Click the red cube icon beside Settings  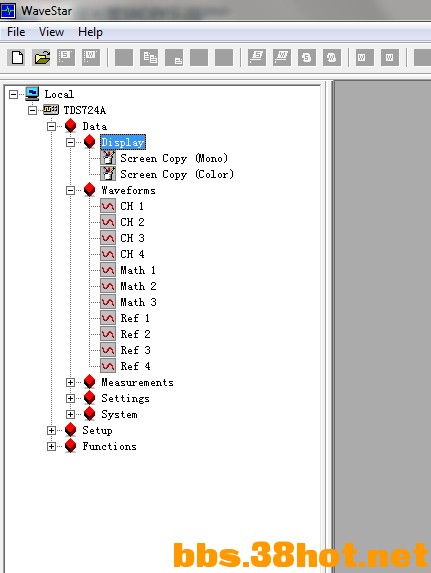90,398
